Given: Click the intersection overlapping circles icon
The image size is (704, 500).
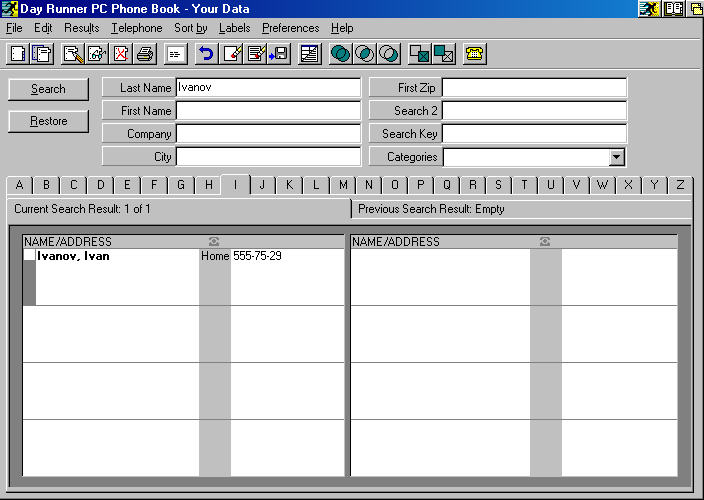Looking at the screenshot, I should click(x=365, y=54).
